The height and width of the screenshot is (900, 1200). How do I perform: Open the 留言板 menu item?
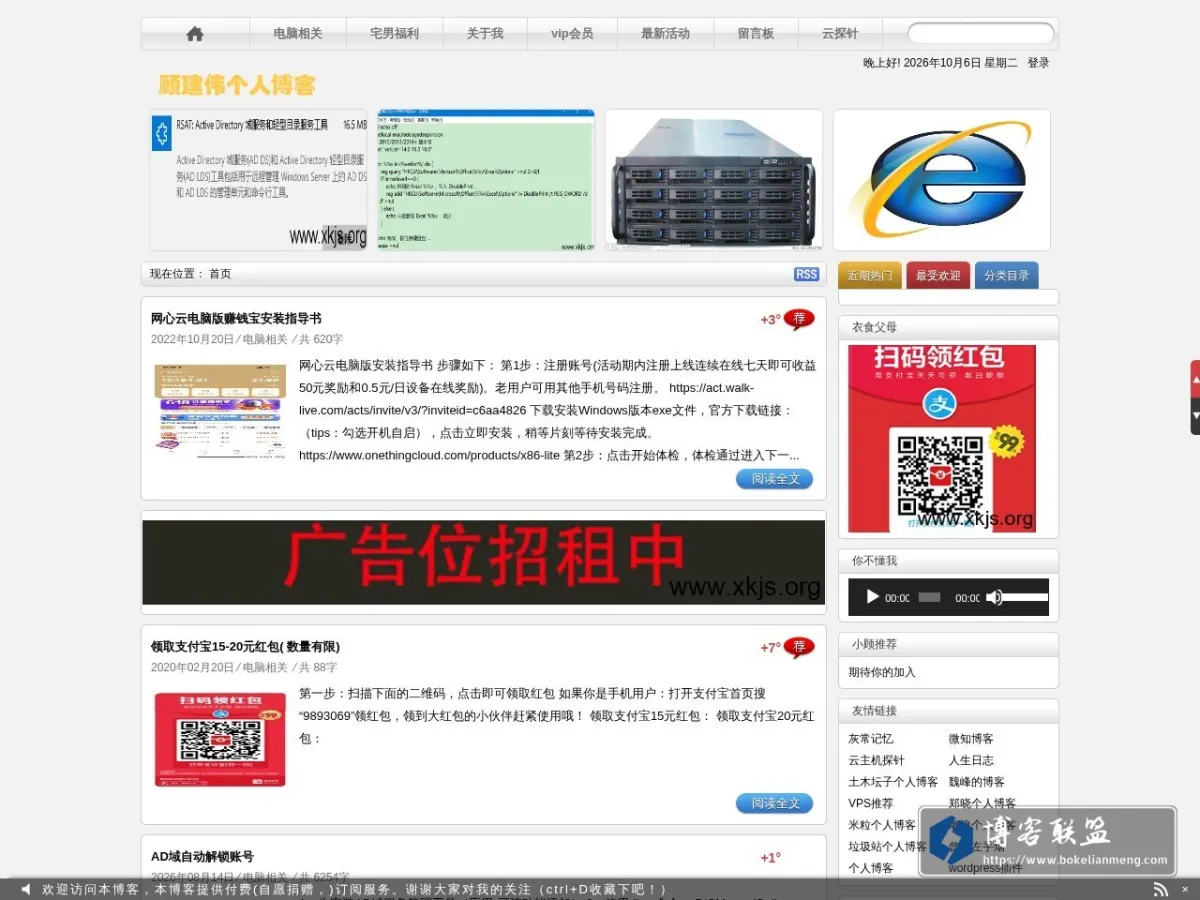(x=756, y=34)
